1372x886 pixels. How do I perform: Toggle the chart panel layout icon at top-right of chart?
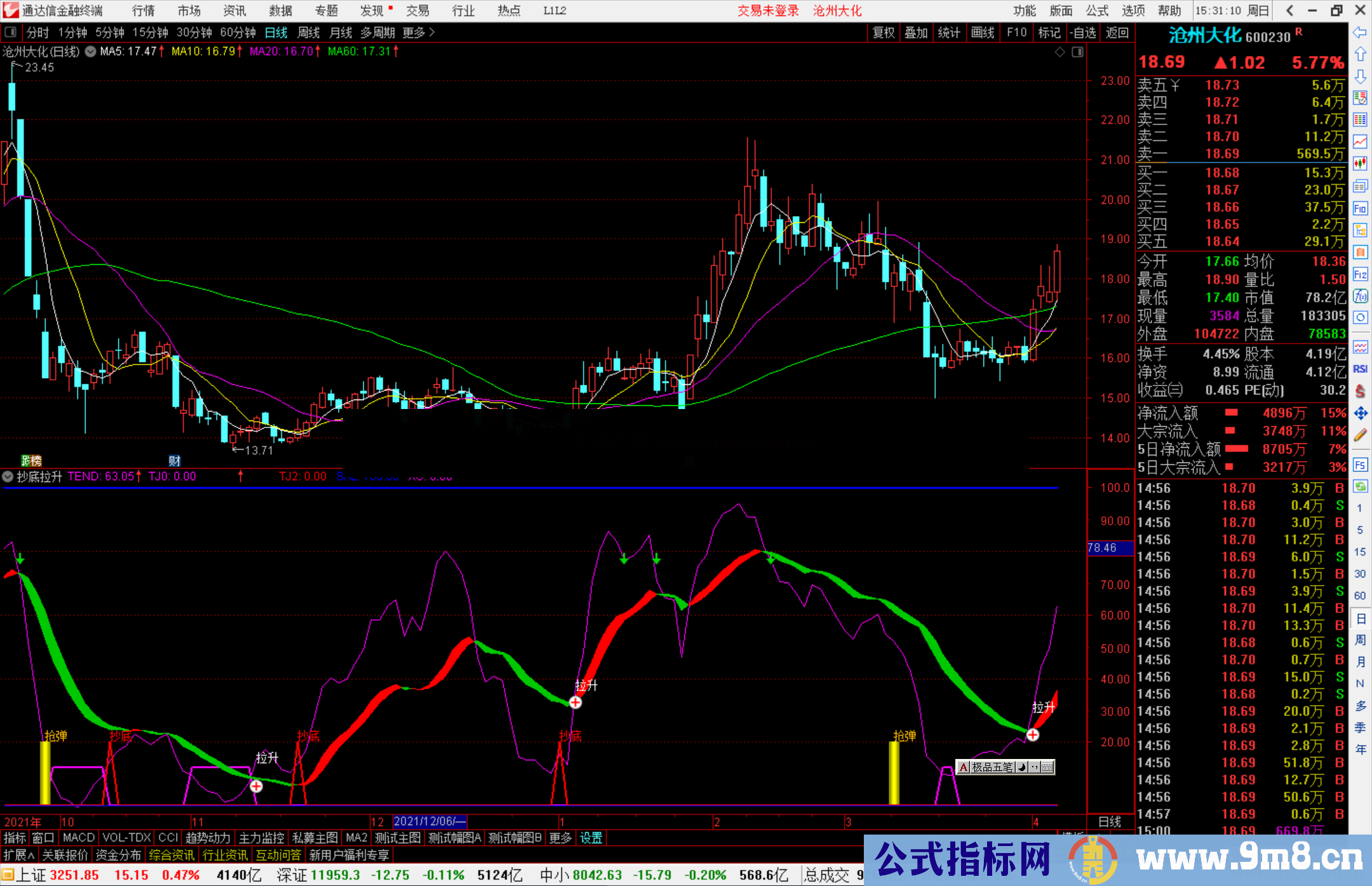click(x=1077, y=52)
